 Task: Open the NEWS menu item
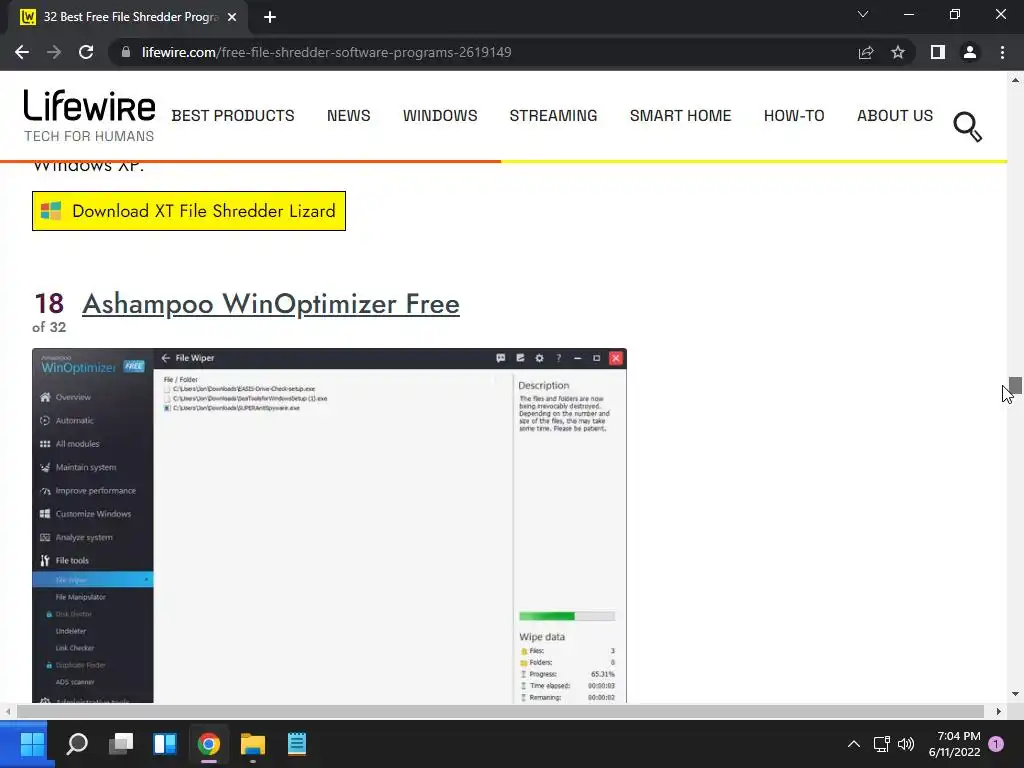coord(349,116)
